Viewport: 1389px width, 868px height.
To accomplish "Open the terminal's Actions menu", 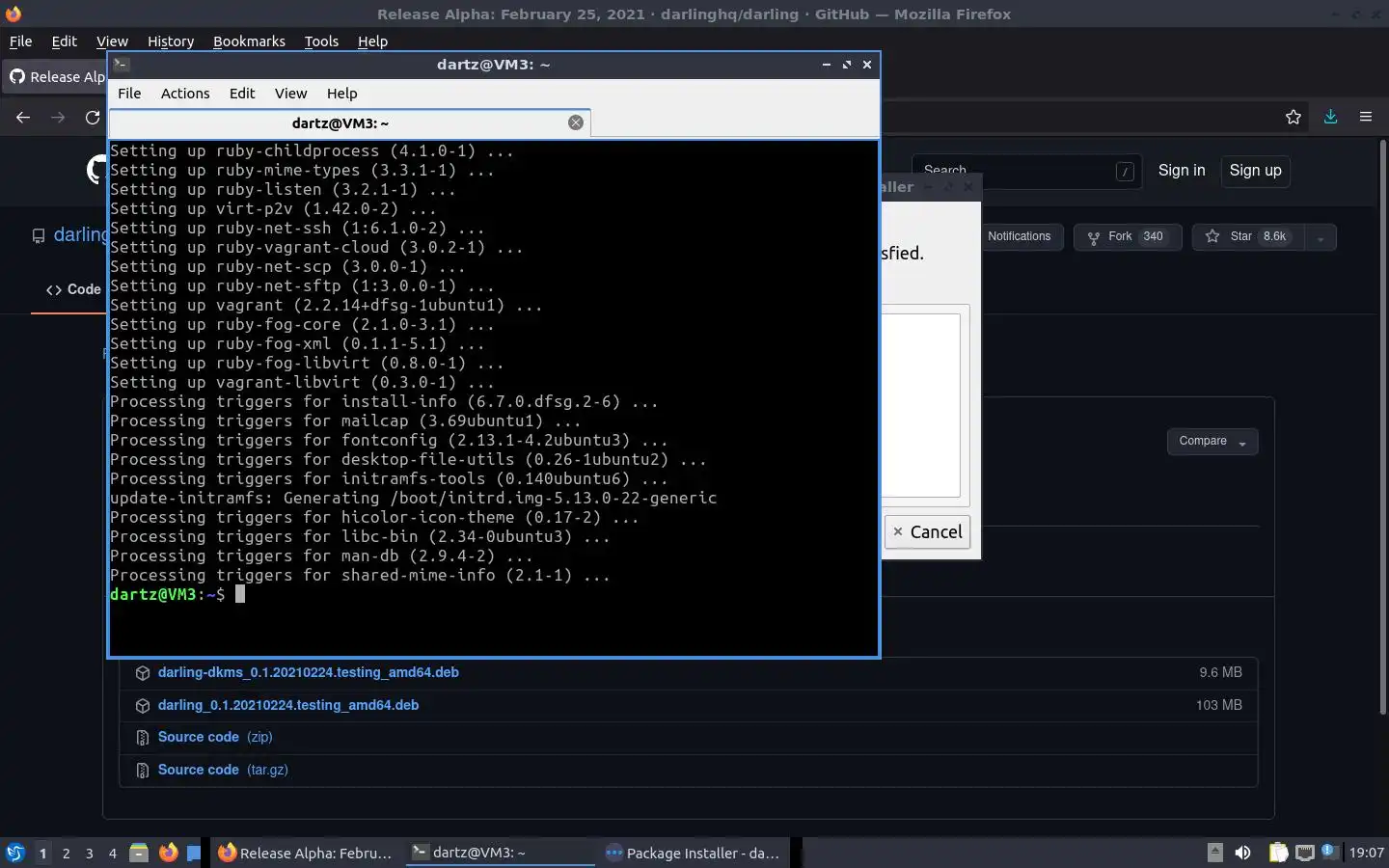I will pos(185,94).
